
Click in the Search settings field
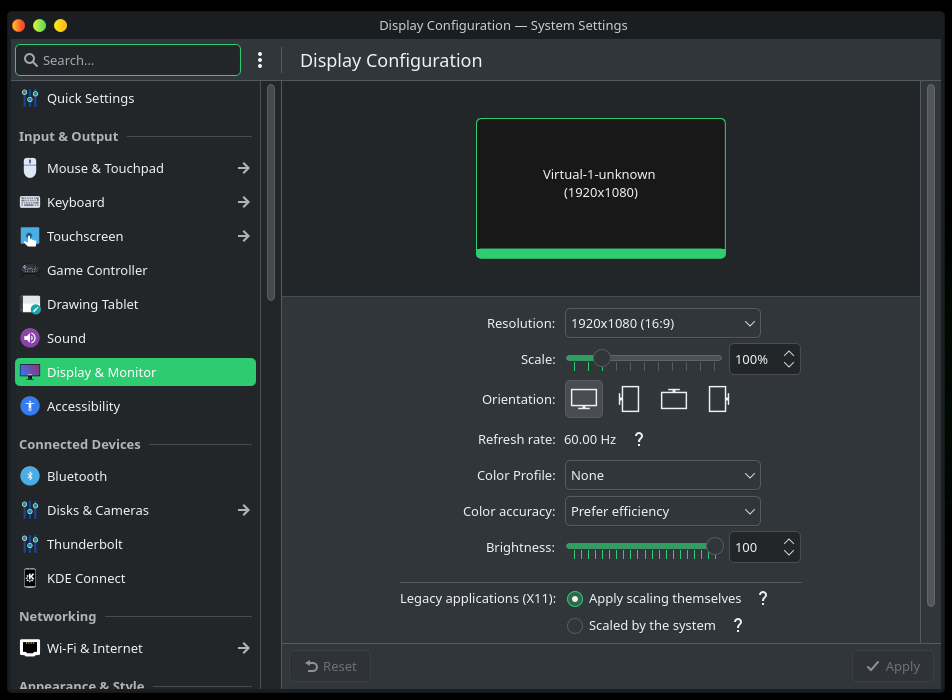click(x=128, y=60)
